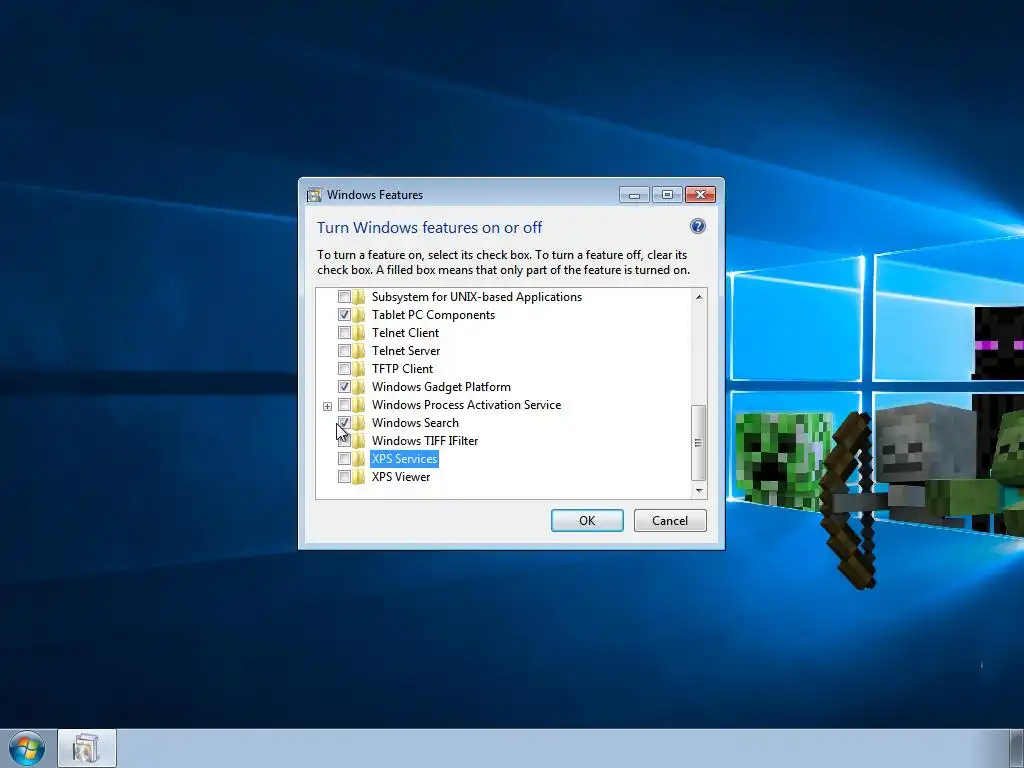Check the Telnet Server checkbox
1024x768 pixels.
click(x=344, y=351)
